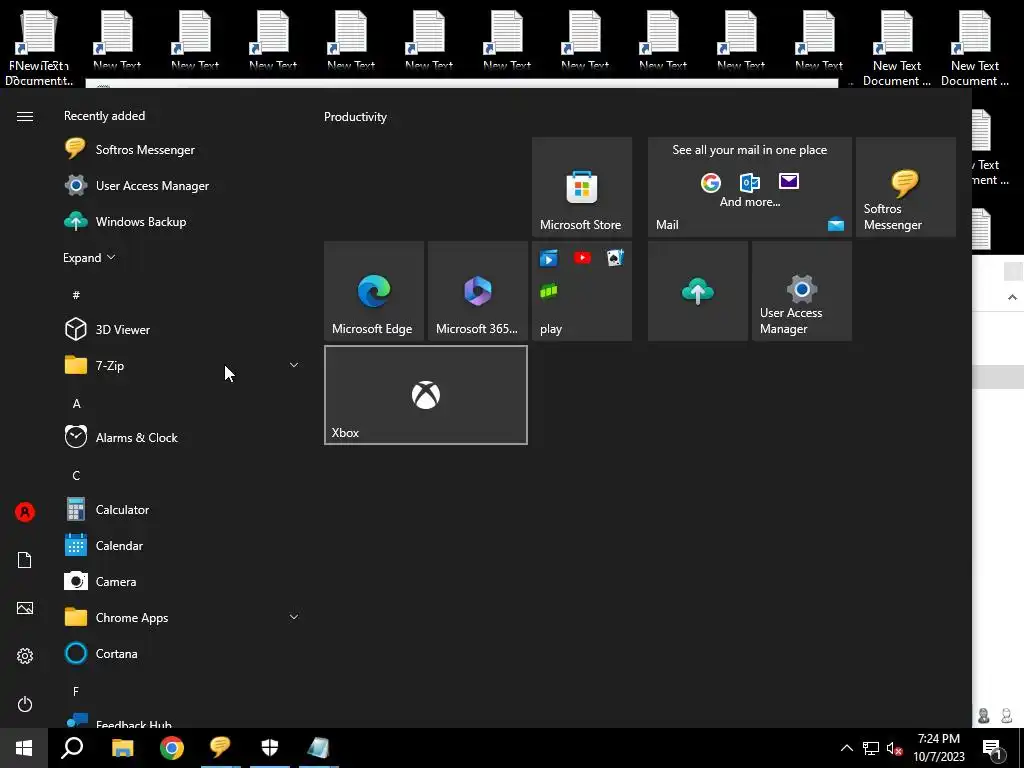Open the Mail tile
Screen dimensions: 1024x768
point(750,187)
